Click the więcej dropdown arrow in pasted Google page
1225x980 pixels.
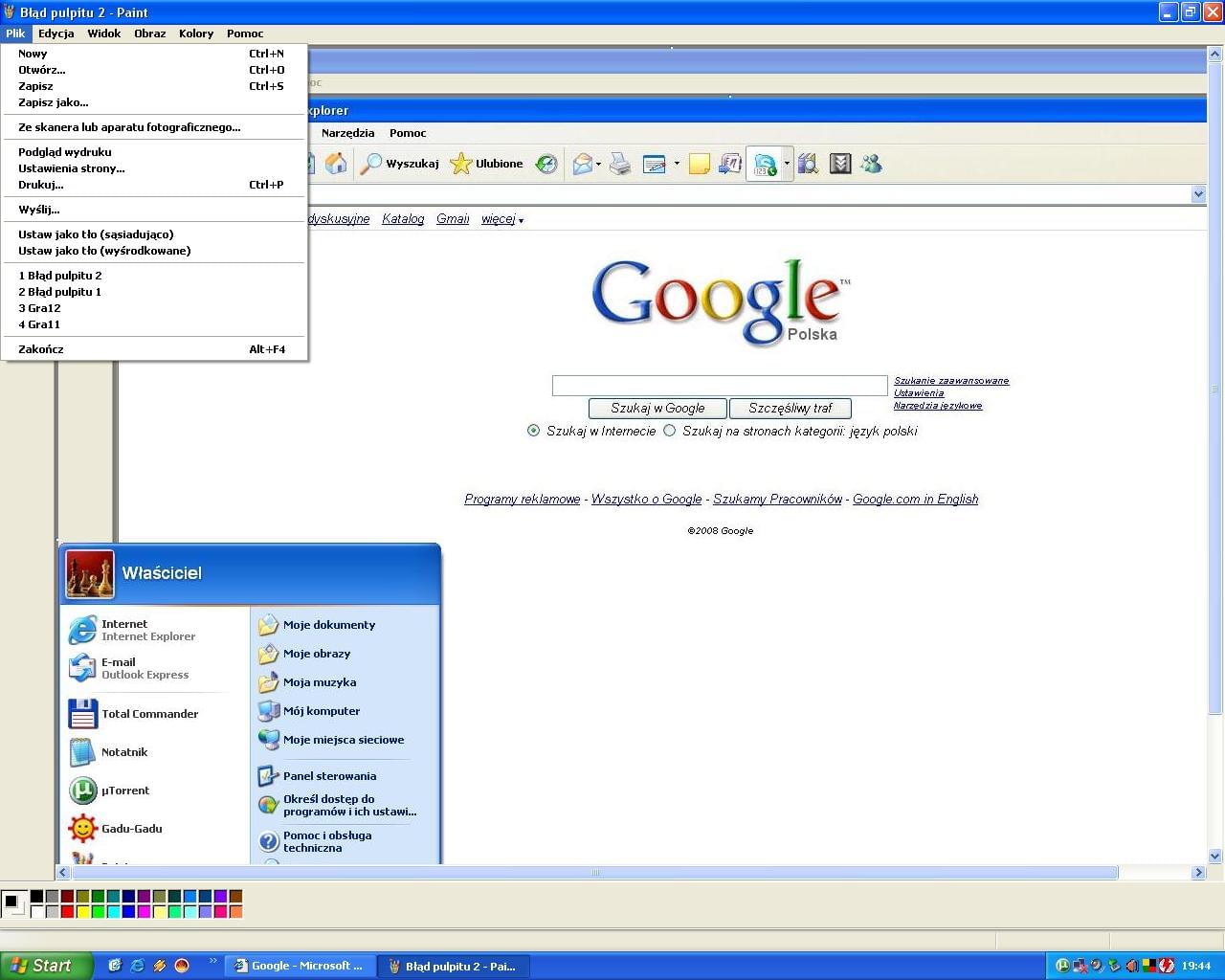pyautogui.click(x=521, y=221)
